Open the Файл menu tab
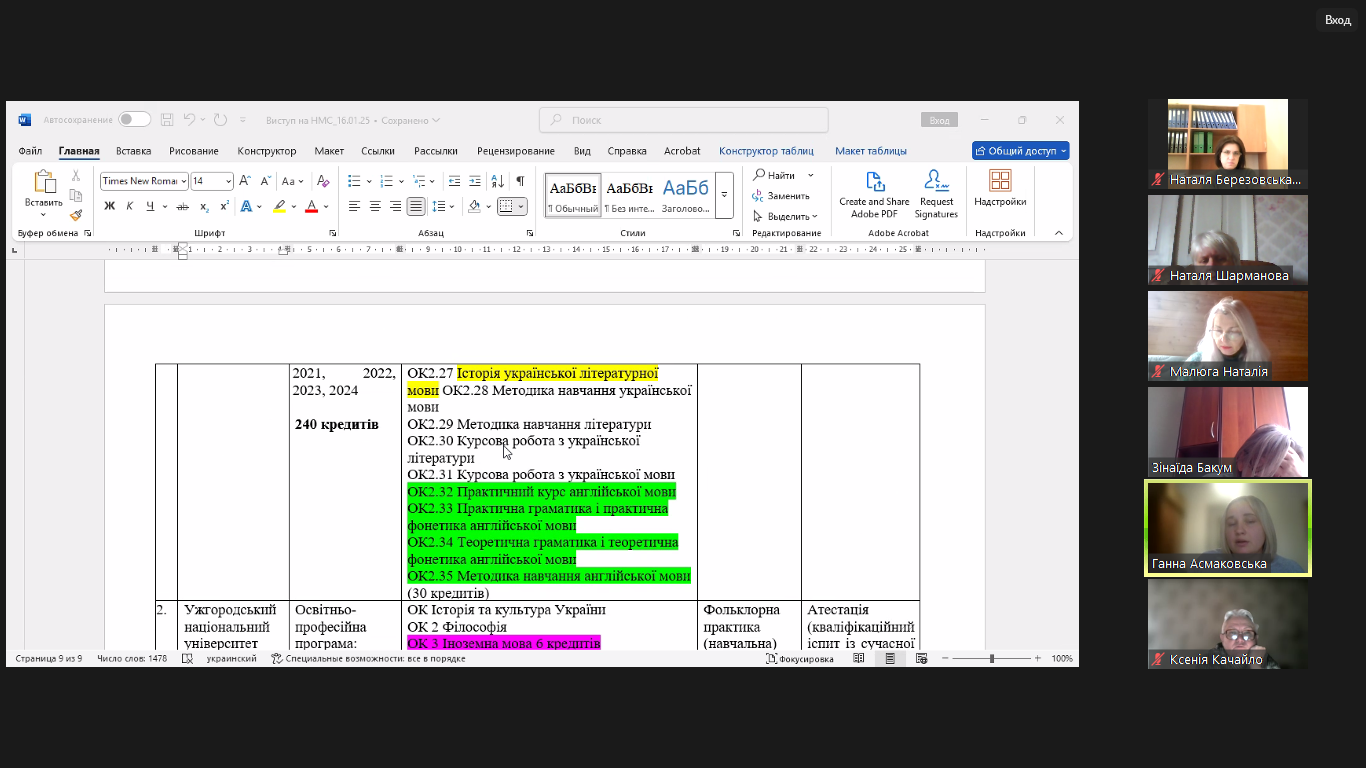1366x768 pixels. click(x=30, y=151)
